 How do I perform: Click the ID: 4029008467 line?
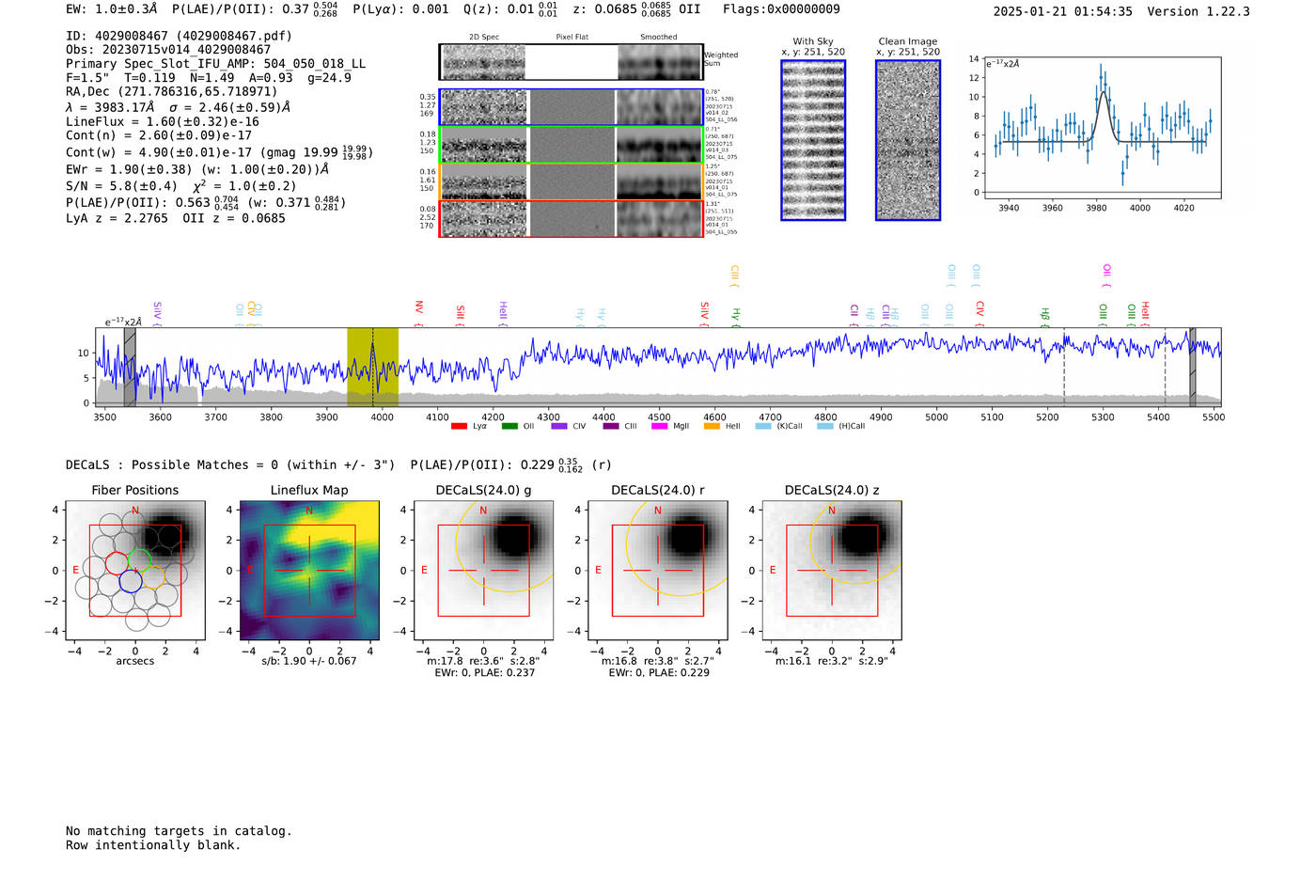179,36
